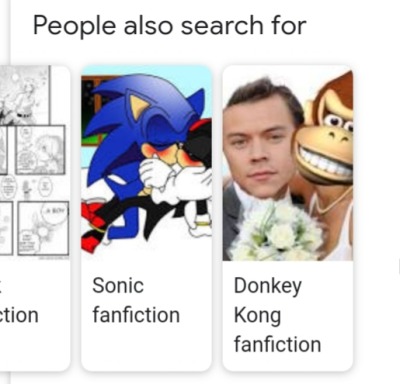Click the top manga panel in left card

[x=25, y=95]
